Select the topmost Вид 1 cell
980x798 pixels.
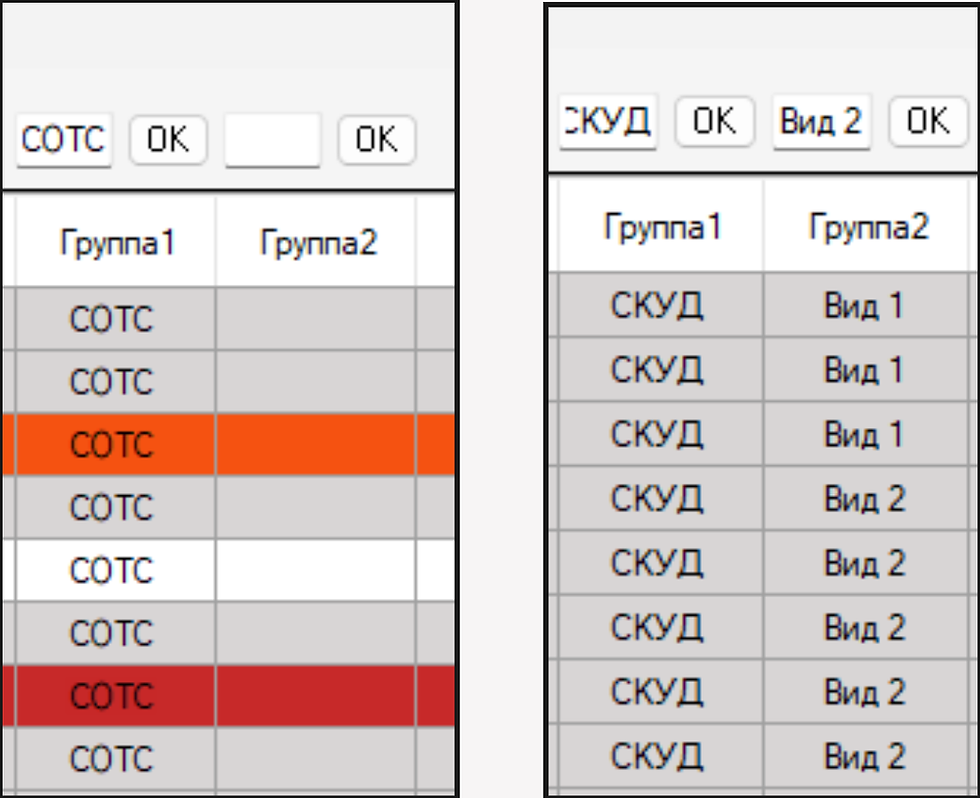point(863,306)
